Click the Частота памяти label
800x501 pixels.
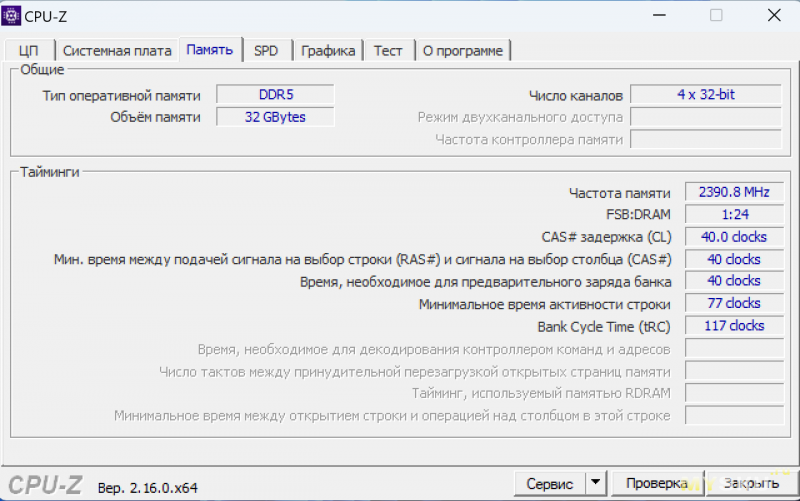point(619,193)
